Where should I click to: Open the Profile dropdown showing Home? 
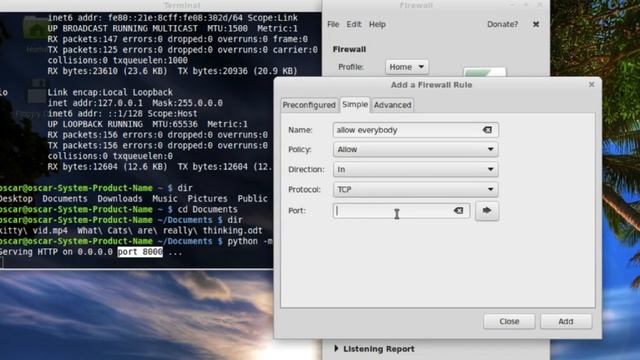[407, 67]
